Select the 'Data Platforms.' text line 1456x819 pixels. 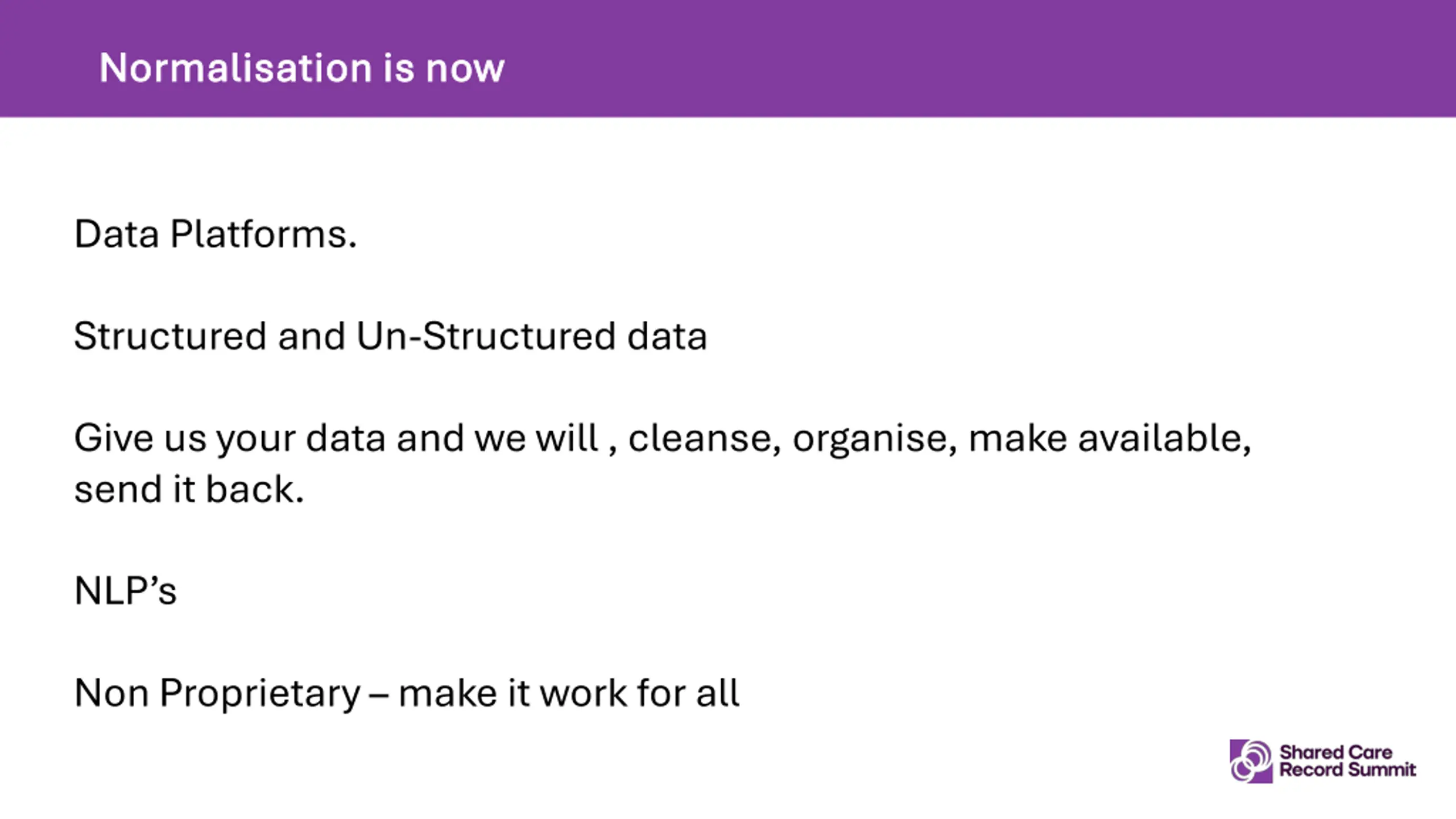tap(216, 234)
